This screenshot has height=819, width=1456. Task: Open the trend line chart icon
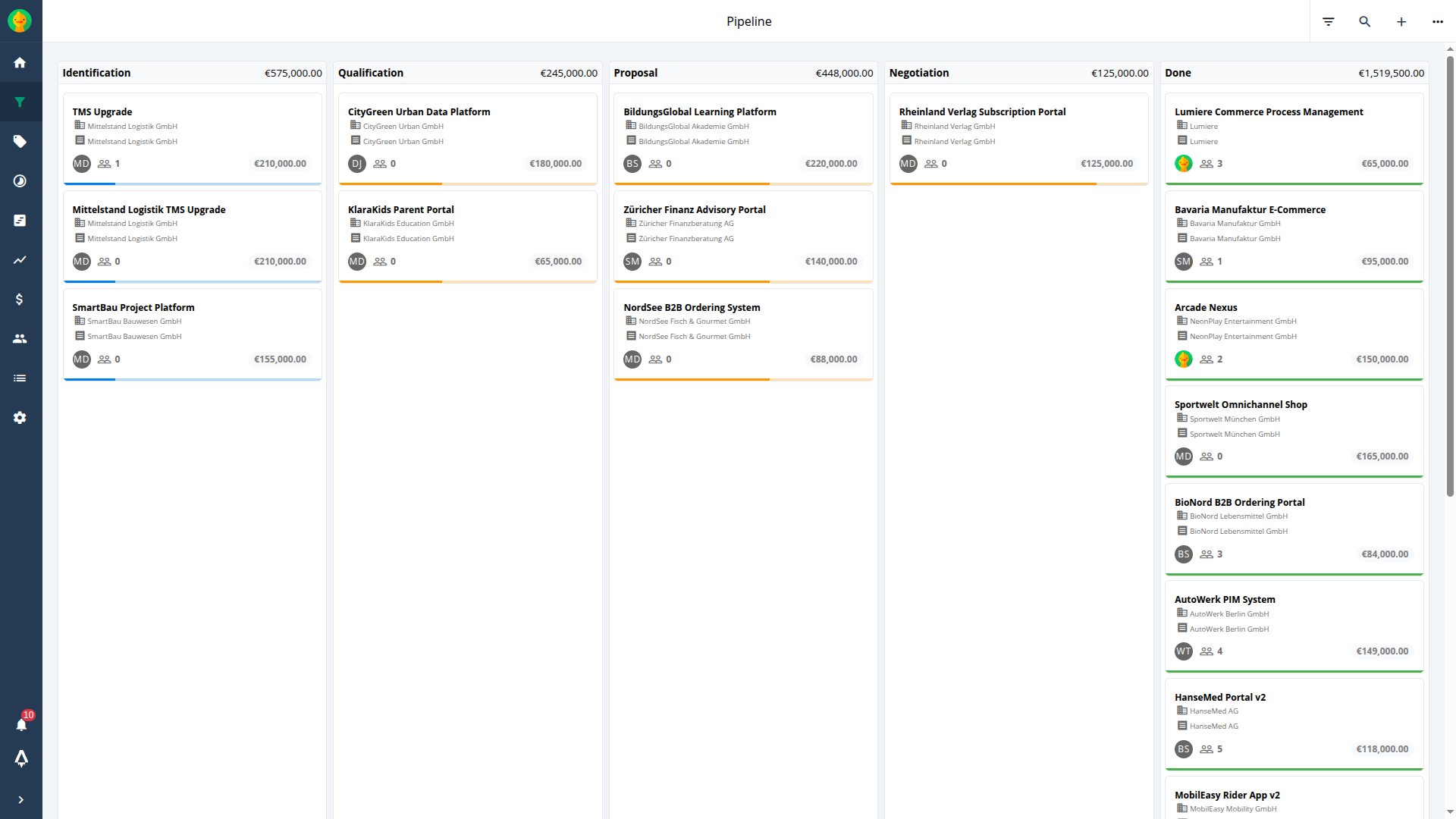coord(20,260)
